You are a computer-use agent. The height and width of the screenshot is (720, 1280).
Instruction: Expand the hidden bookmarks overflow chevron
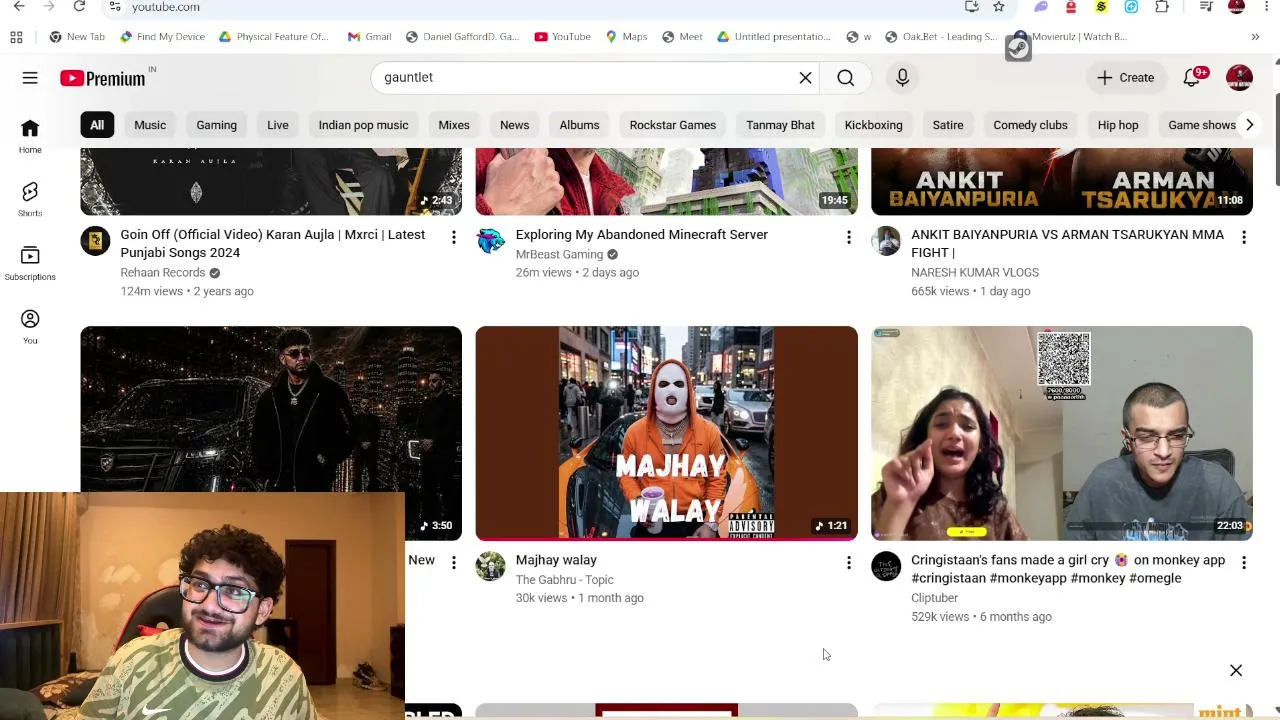[1255, 37]
